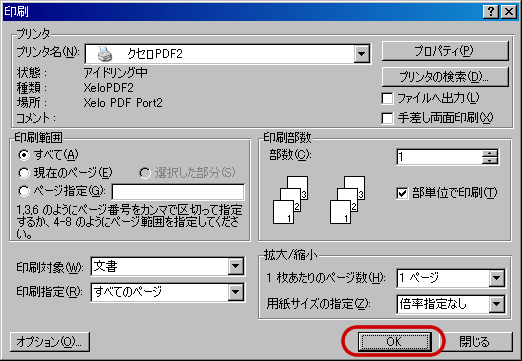Open the 印刷指定 dropdown showing すべてのページ
The height and width of the screenshot is (361, 522).
(236, 292)
